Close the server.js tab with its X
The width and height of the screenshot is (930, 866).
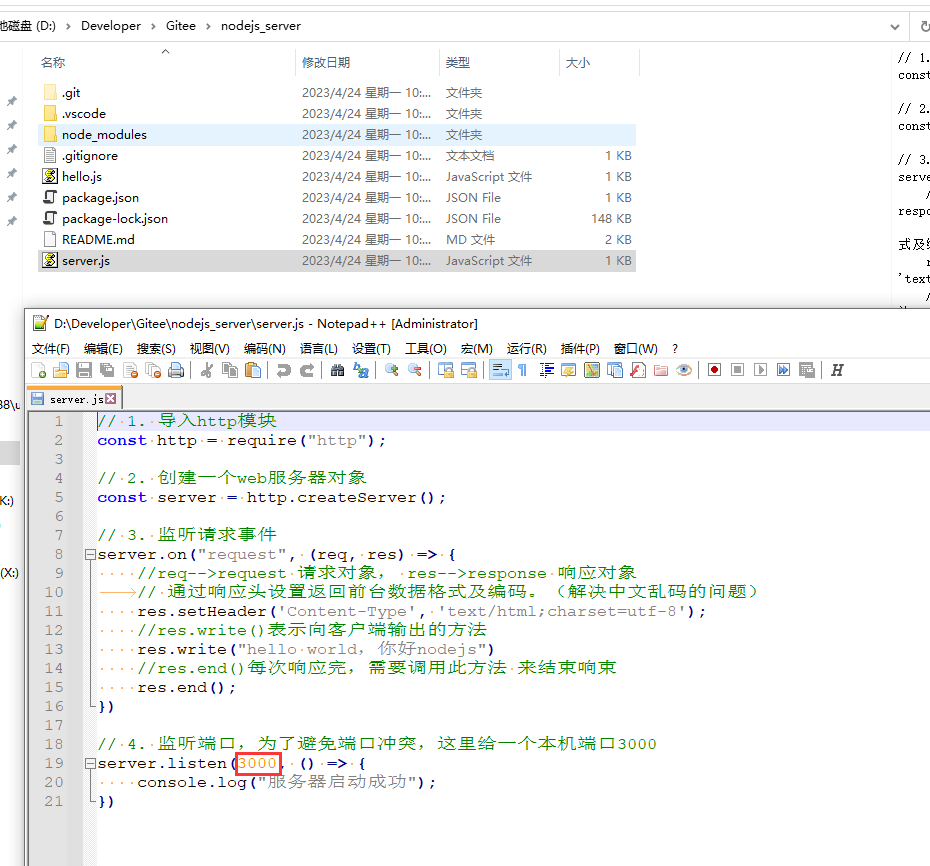click(x=111, y=399)
